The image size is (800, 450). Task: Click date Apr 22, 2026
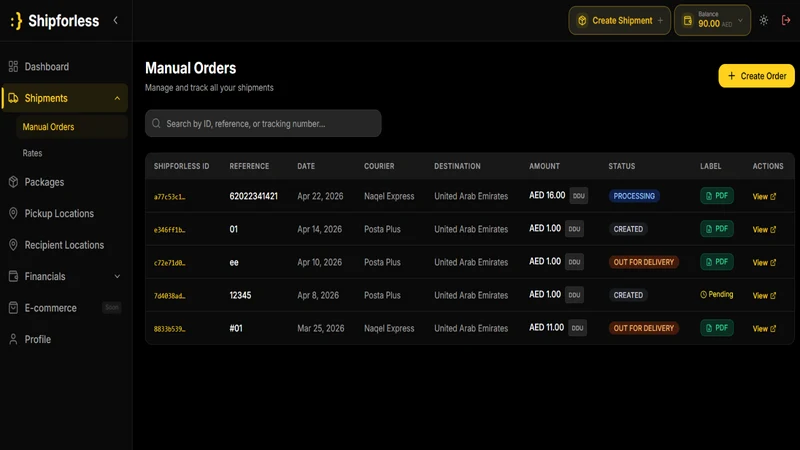[320, 196]
